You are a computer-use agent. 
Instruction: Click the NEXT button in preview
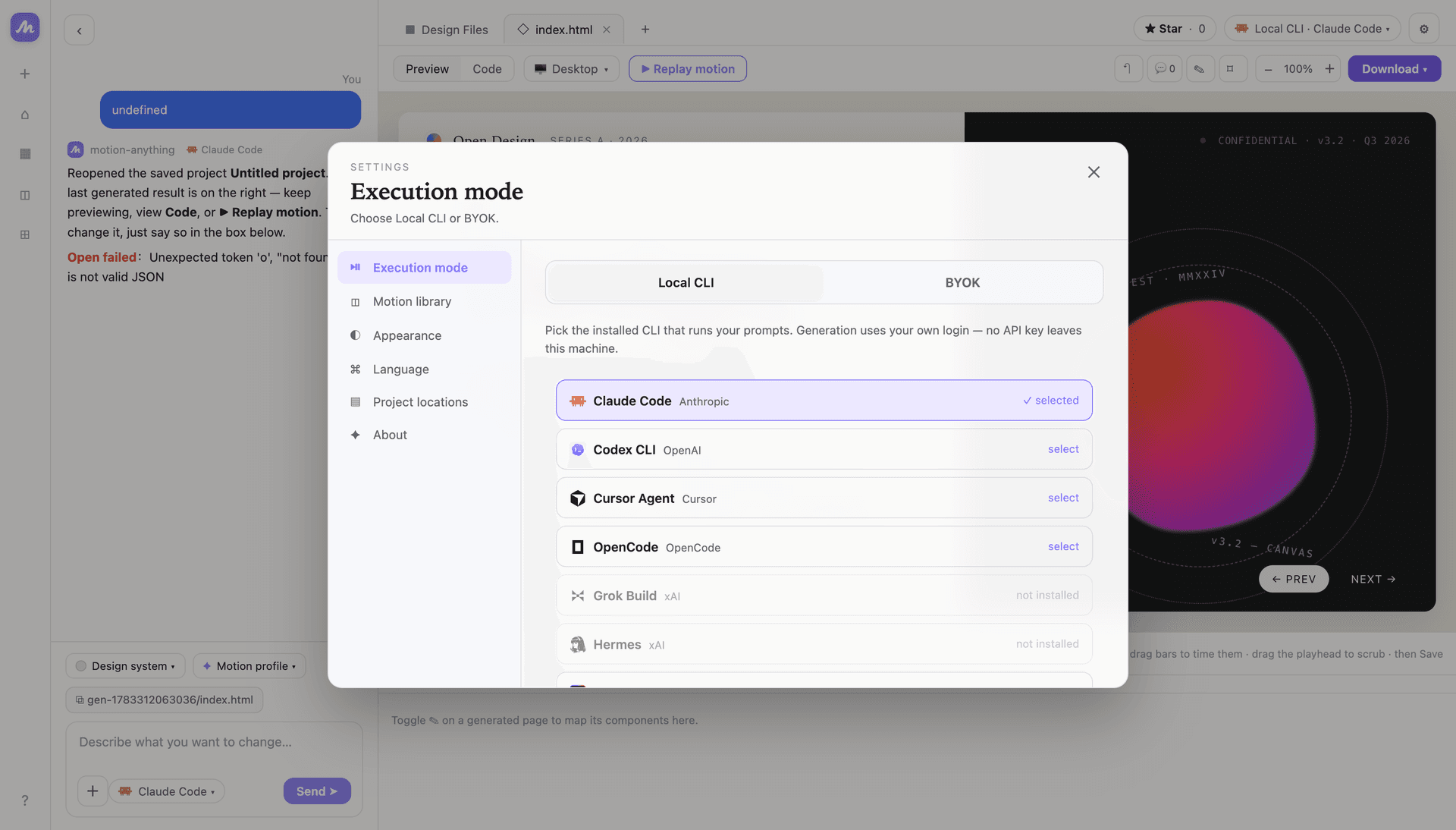click(x=1373, y=579)
